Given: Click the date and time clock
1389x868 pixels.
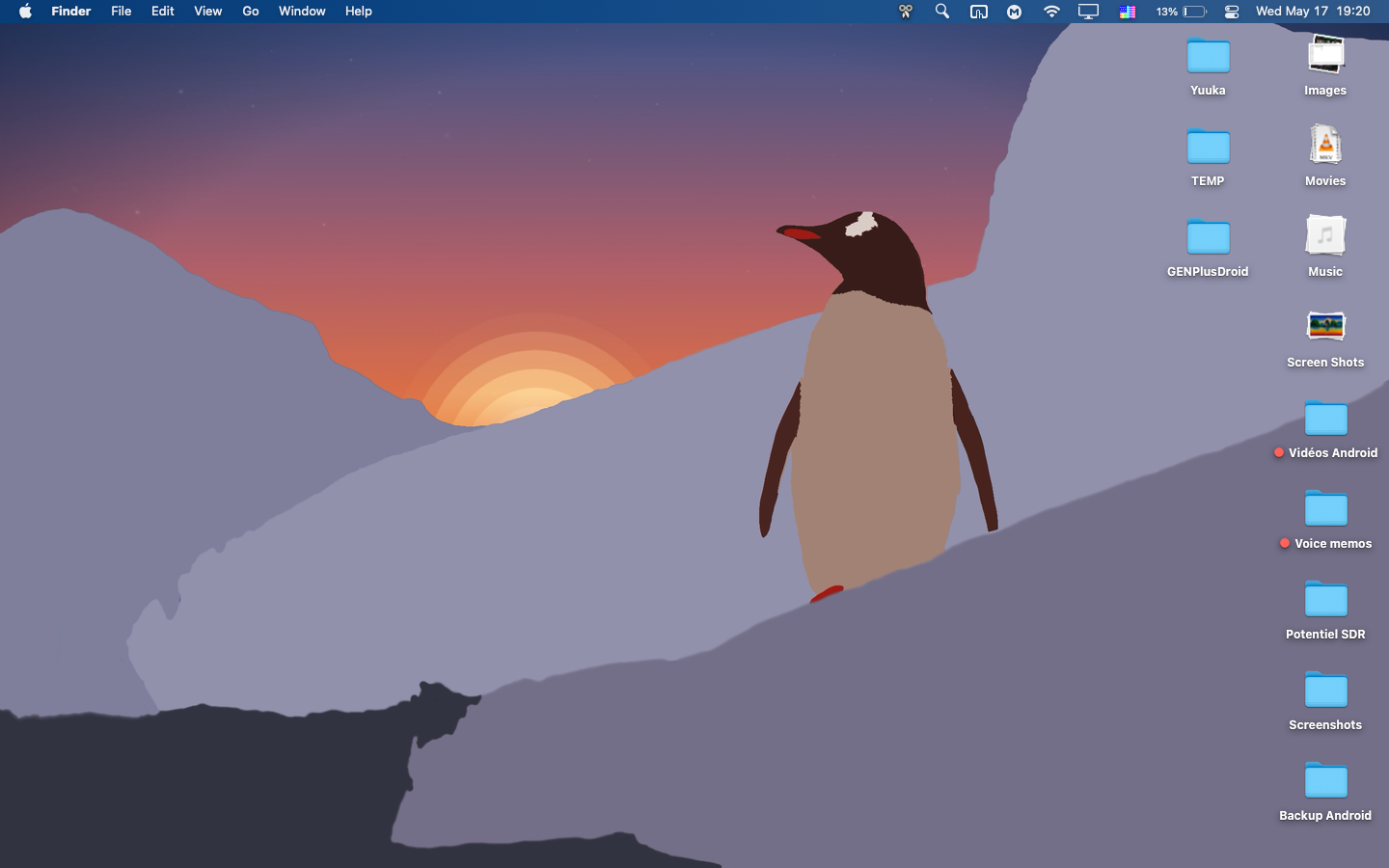Looking at the screenshot, I should [x=1312, y=12].
